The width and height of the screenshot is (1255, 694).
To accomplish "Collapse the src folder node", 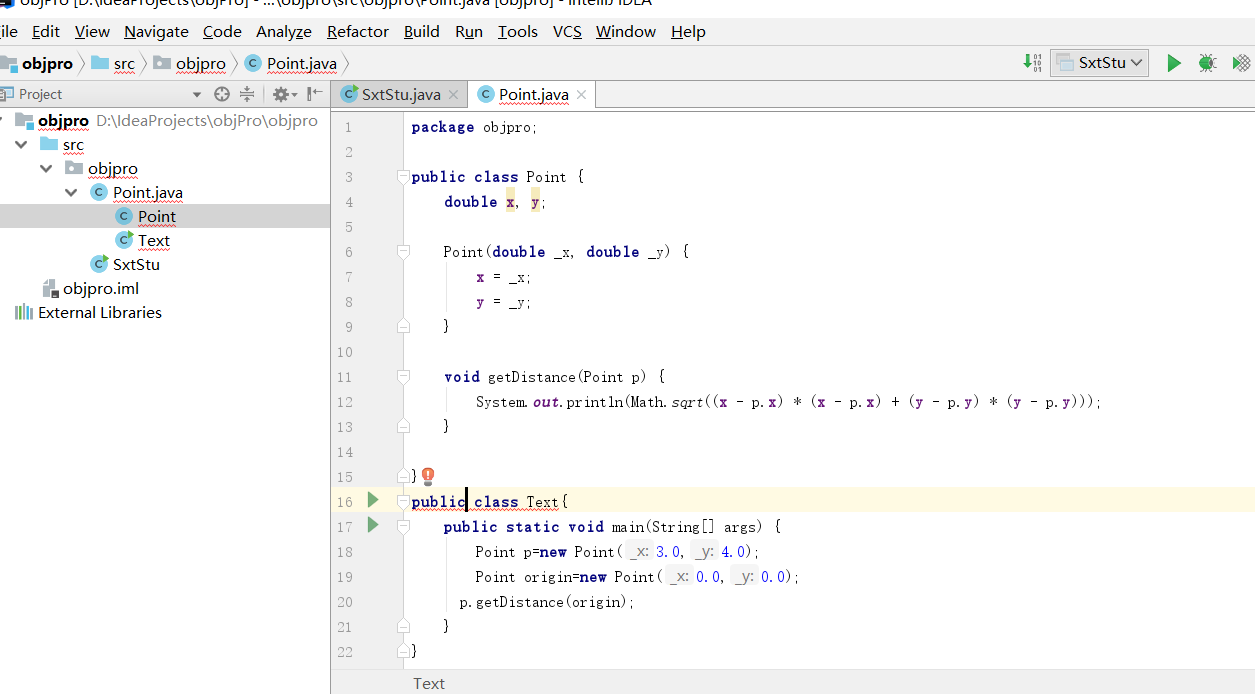I will coord(21,144).
